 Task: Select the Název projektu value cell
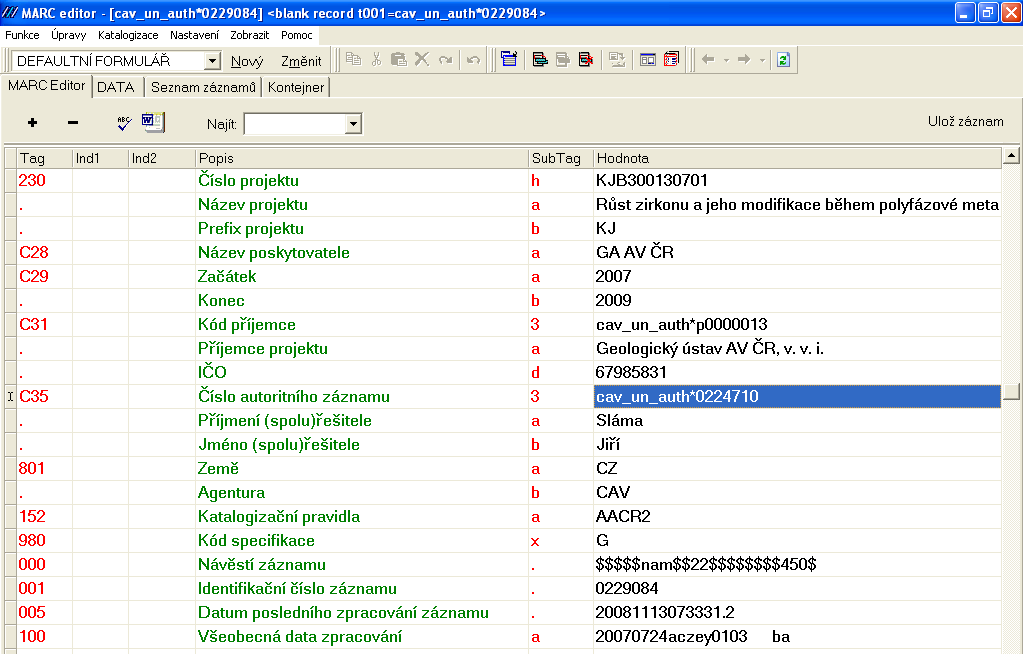(x=797, y=205)
